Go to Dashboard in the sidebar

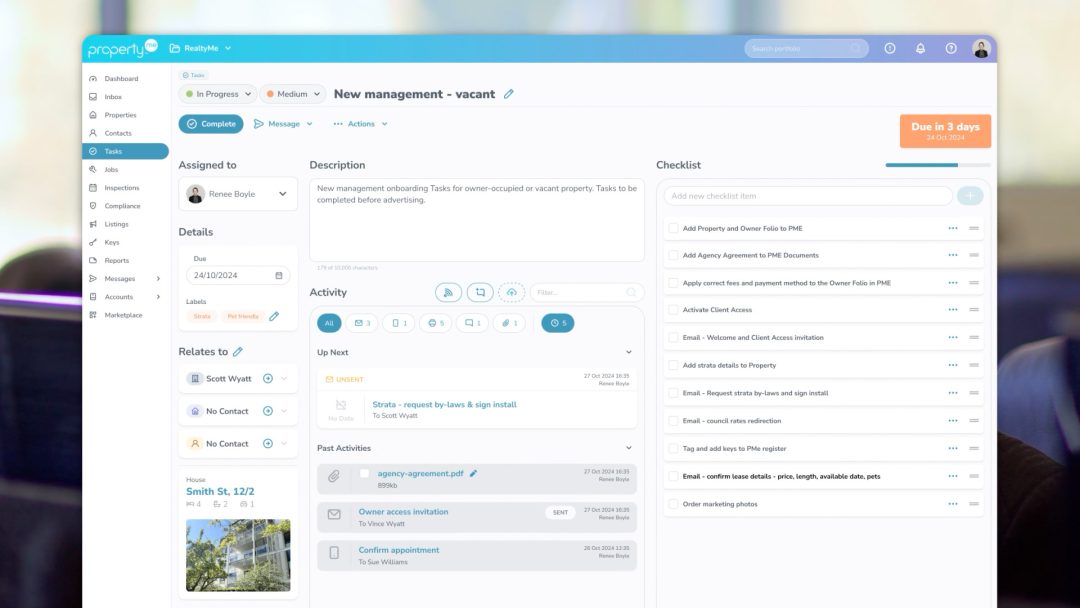[x=121, y=78]
